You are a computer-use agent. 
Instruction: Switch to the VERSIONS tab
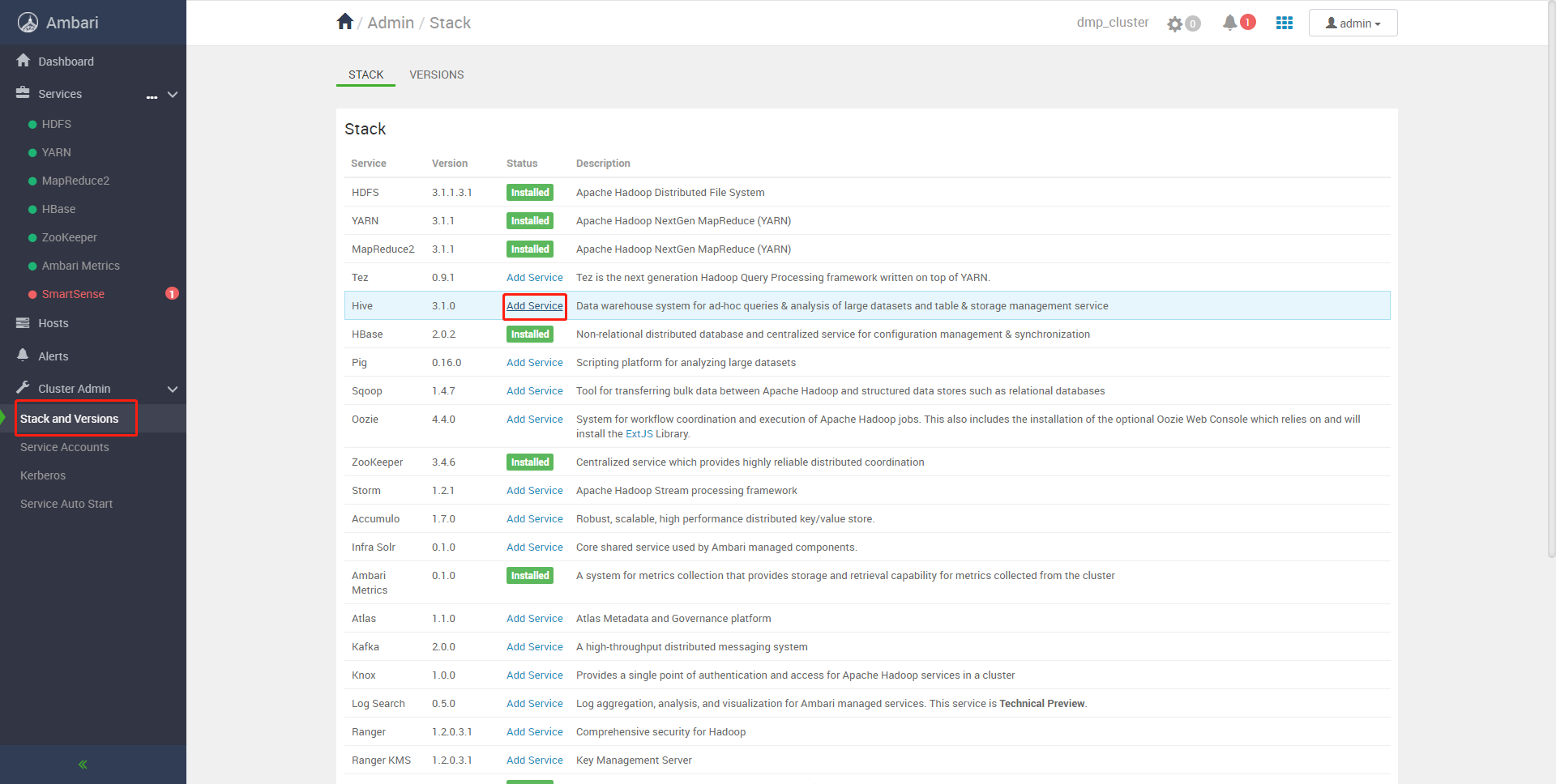[x=436, y=75]
